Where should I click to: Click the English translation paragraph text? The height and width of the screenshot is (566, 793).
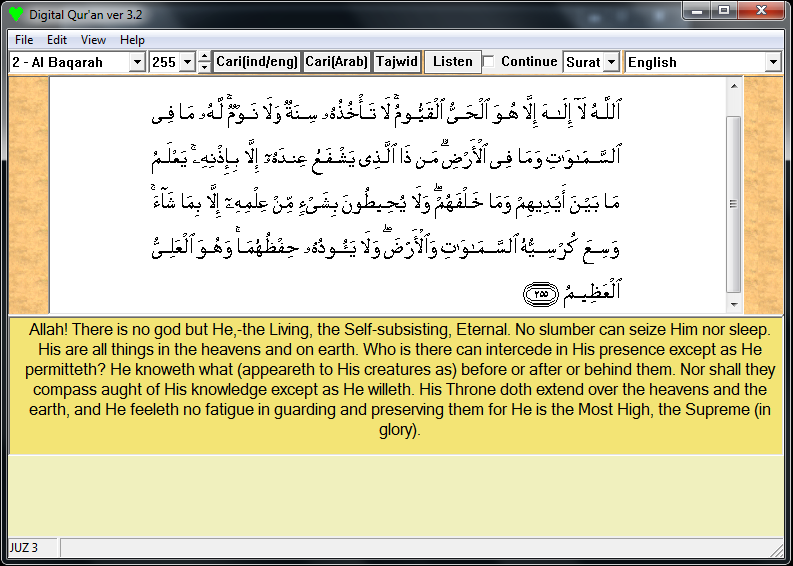point(400,379)
